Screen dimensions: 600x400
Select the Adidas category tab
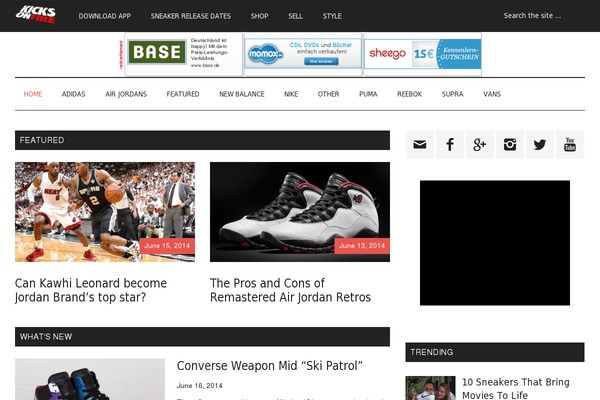coord(73,94)
